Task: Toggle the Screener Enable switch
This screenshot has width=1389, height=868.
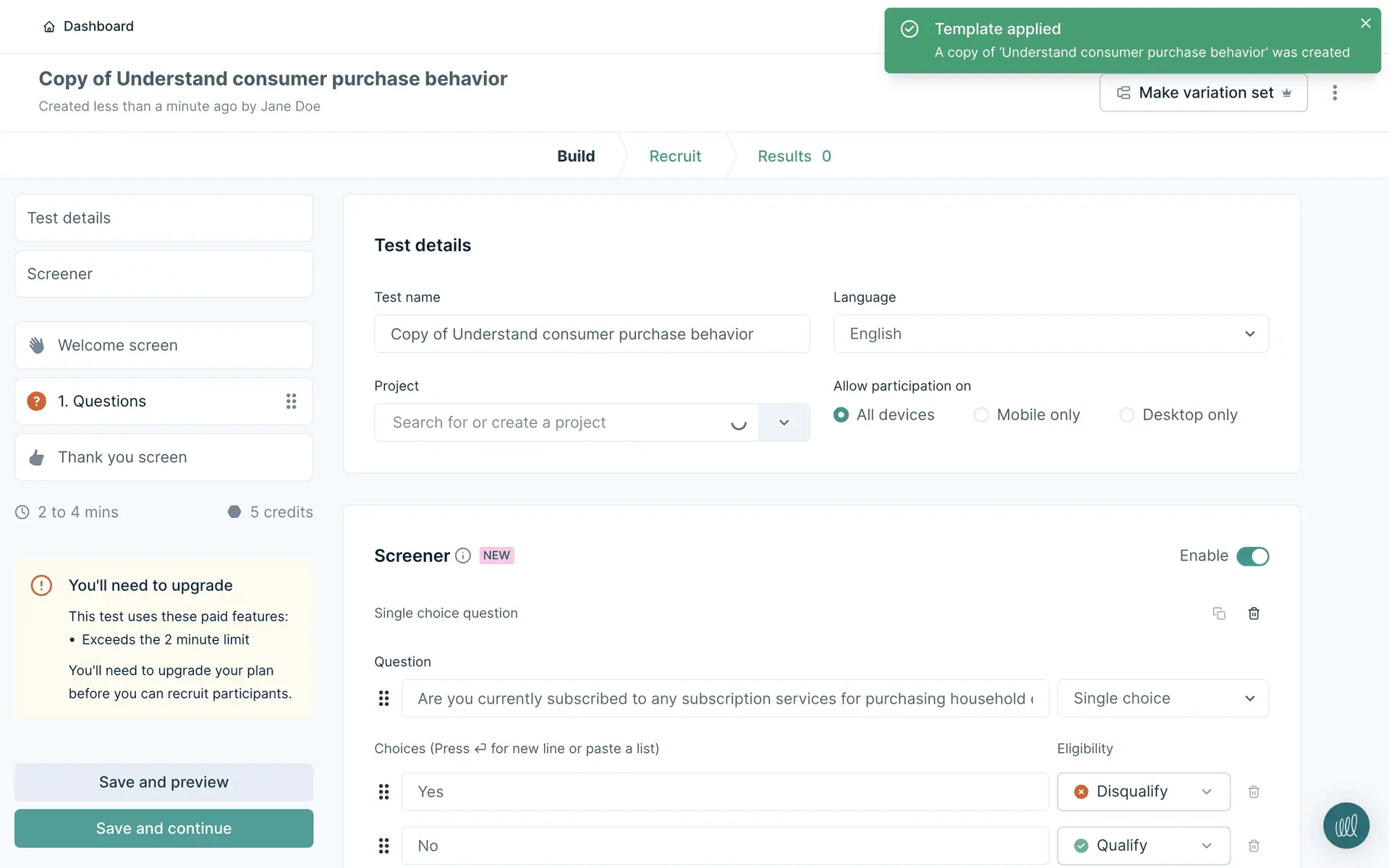Action: pyautogui.click(x=1252, y=556)
